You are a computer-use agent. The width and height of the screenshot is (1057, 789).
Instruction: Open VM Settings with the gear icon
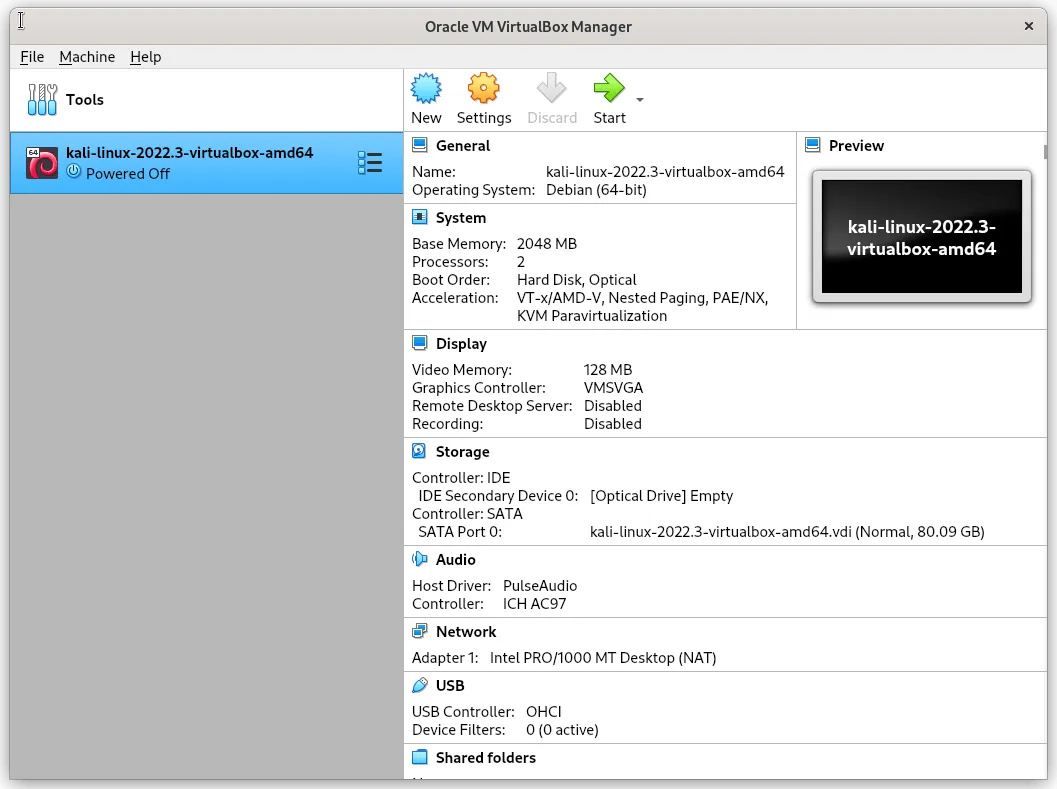(483, 88)
